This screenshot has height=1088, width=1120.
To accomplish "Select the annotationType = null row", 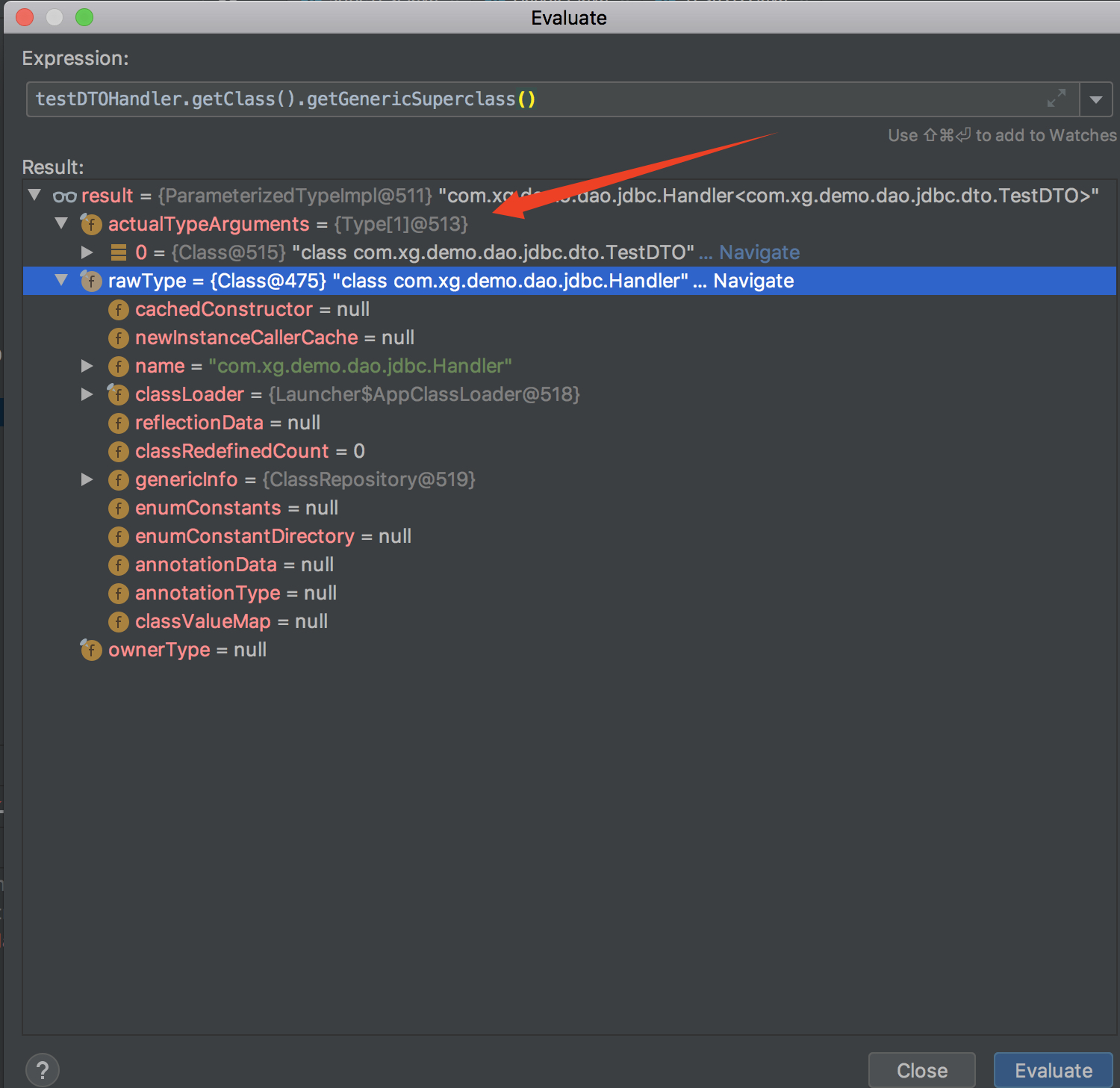I will click(x=570, y=593).
